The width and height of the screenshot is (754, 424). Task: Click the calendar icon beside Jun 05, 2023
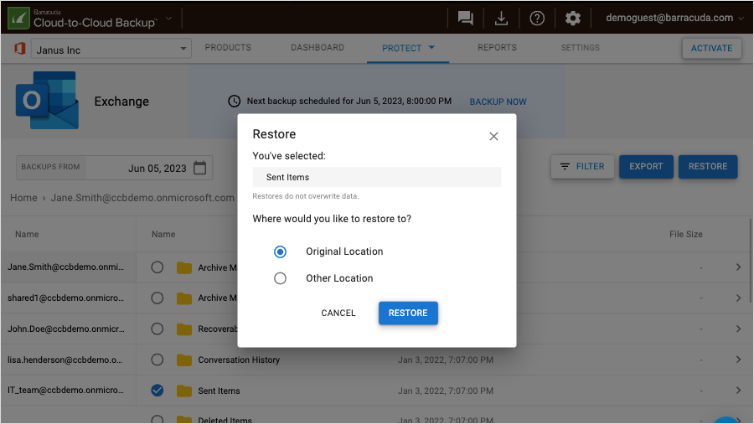point(200,168)
